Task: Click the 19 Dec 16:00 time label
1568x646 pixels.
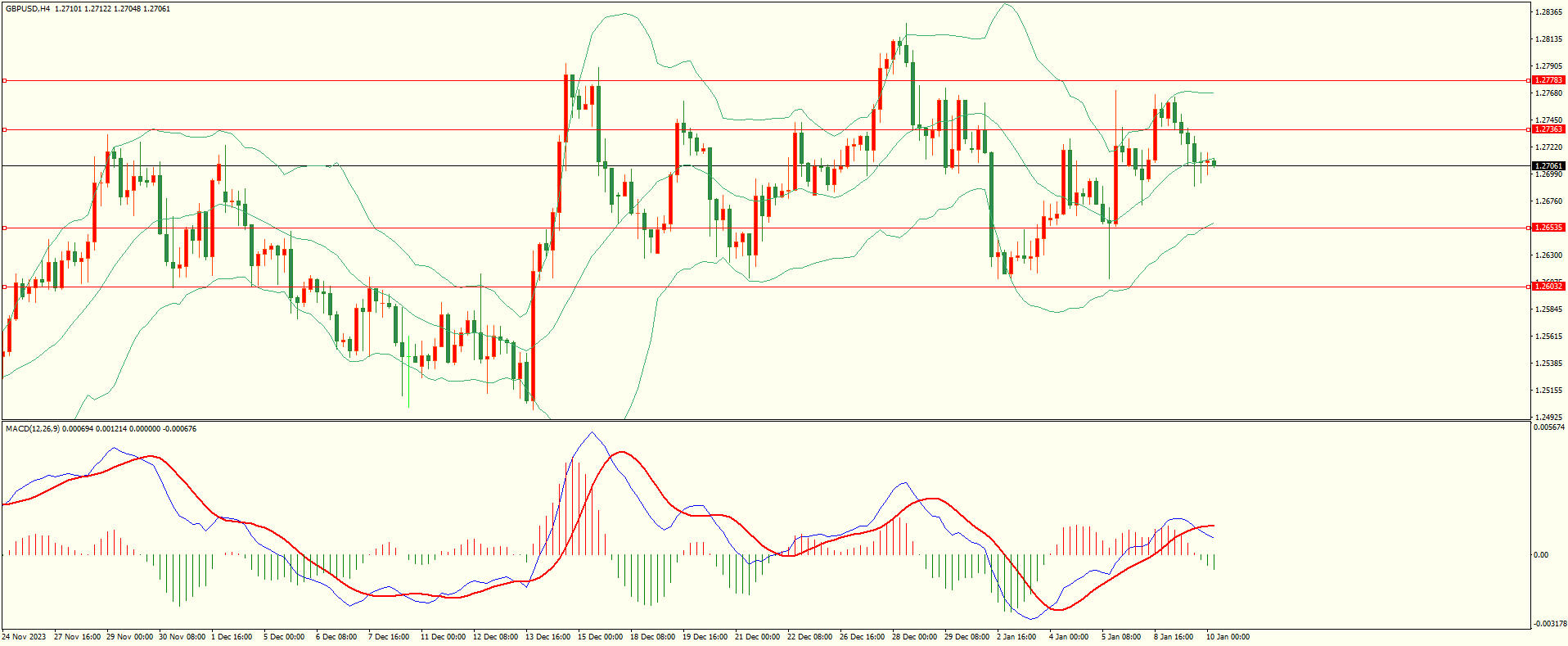Action: coord(705,637)
